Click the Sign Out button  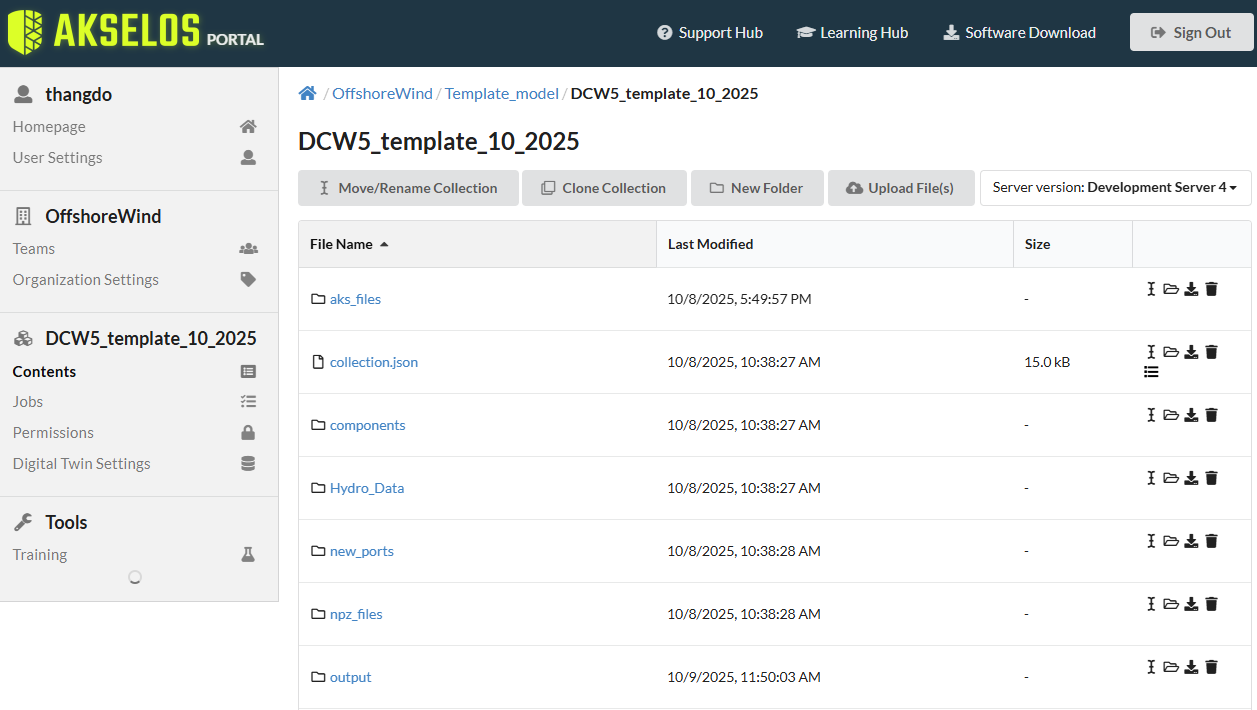(x=1191, y=32)
